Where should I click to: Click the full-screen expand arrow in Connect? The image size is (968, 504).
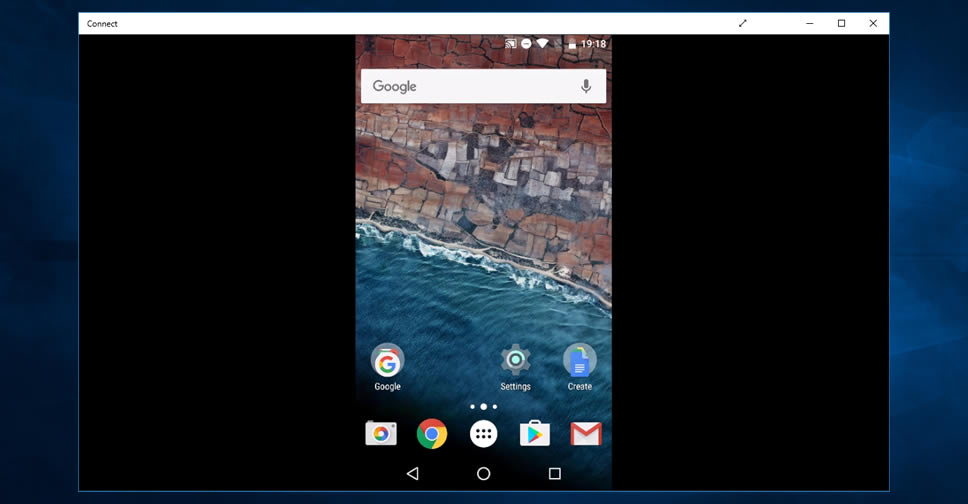(x=743, y=23)
